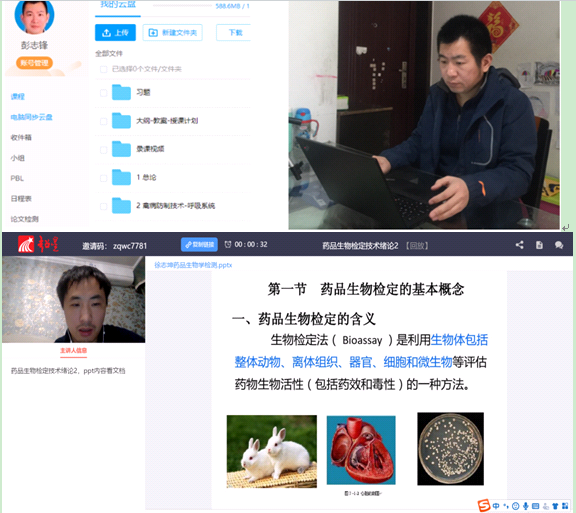Open 课程 in left sidebar

[18, 96]
